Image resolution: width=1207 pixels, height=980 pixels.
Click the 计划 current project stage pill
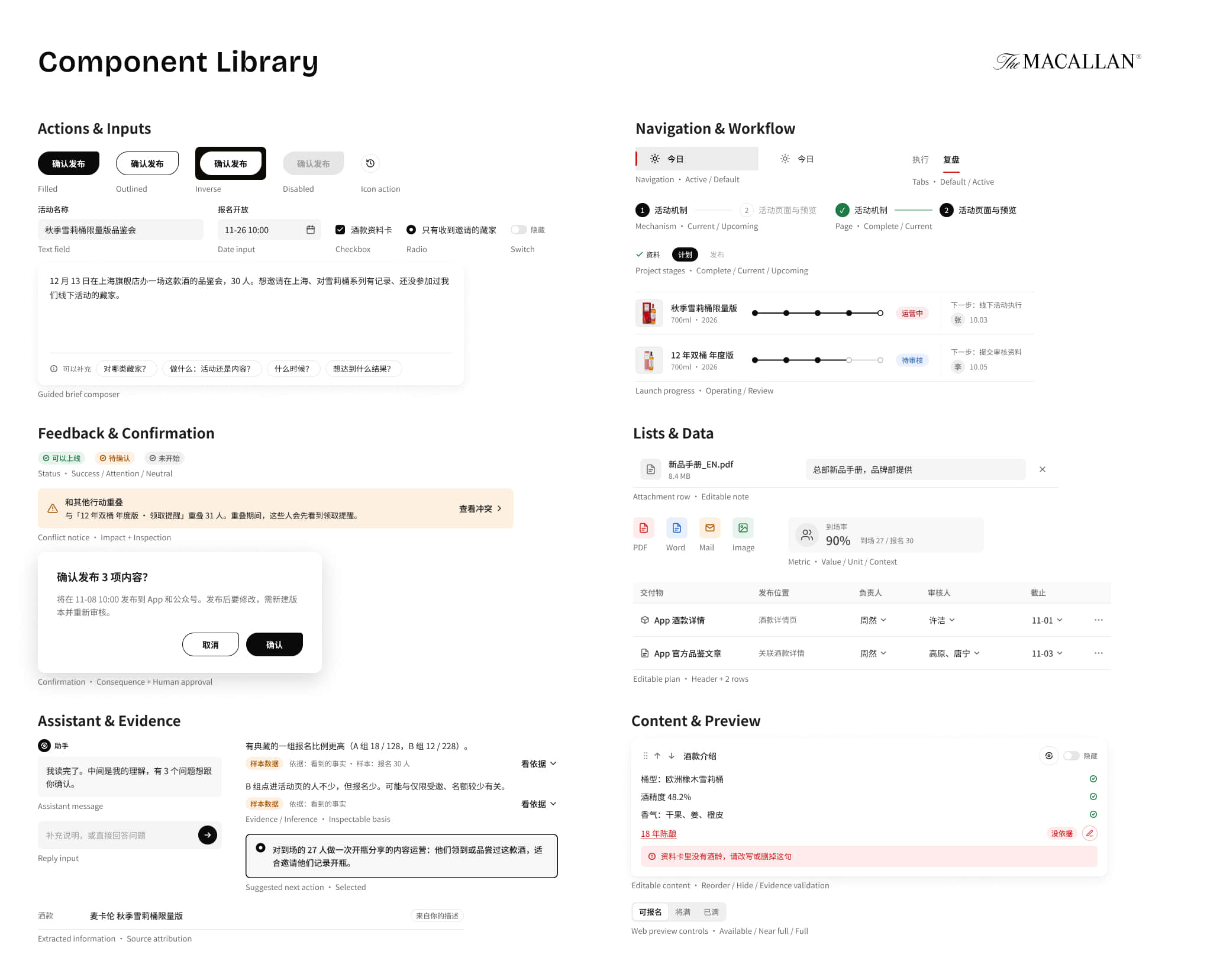(x=685, y=254)
